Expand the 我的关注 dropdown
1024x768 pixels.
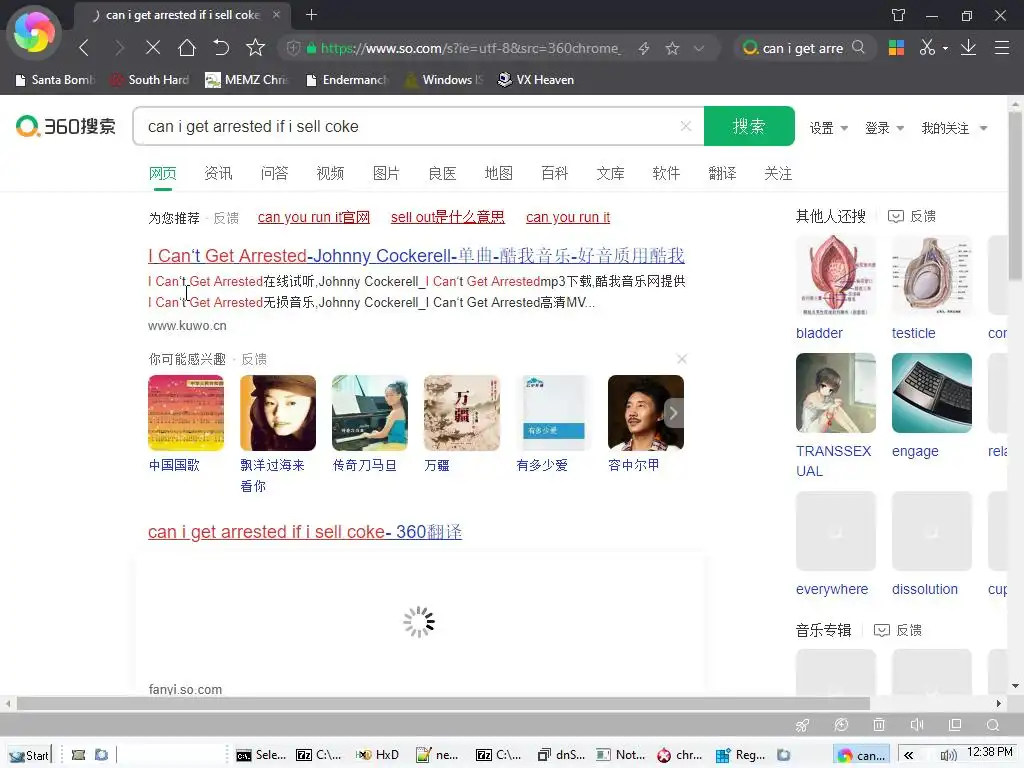[x=954, y=128]
